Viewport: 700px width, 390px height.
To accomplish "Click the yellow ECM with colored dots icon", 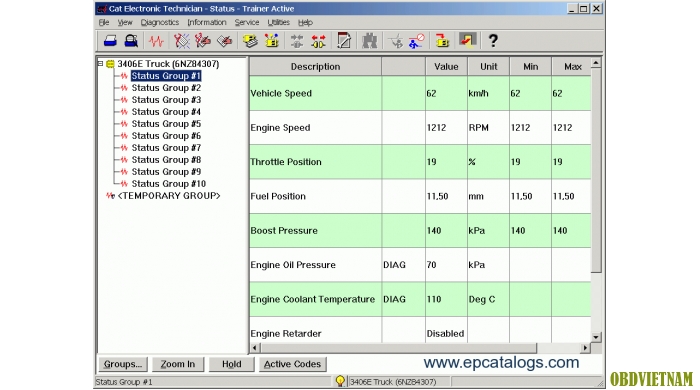I will [271, 41].
